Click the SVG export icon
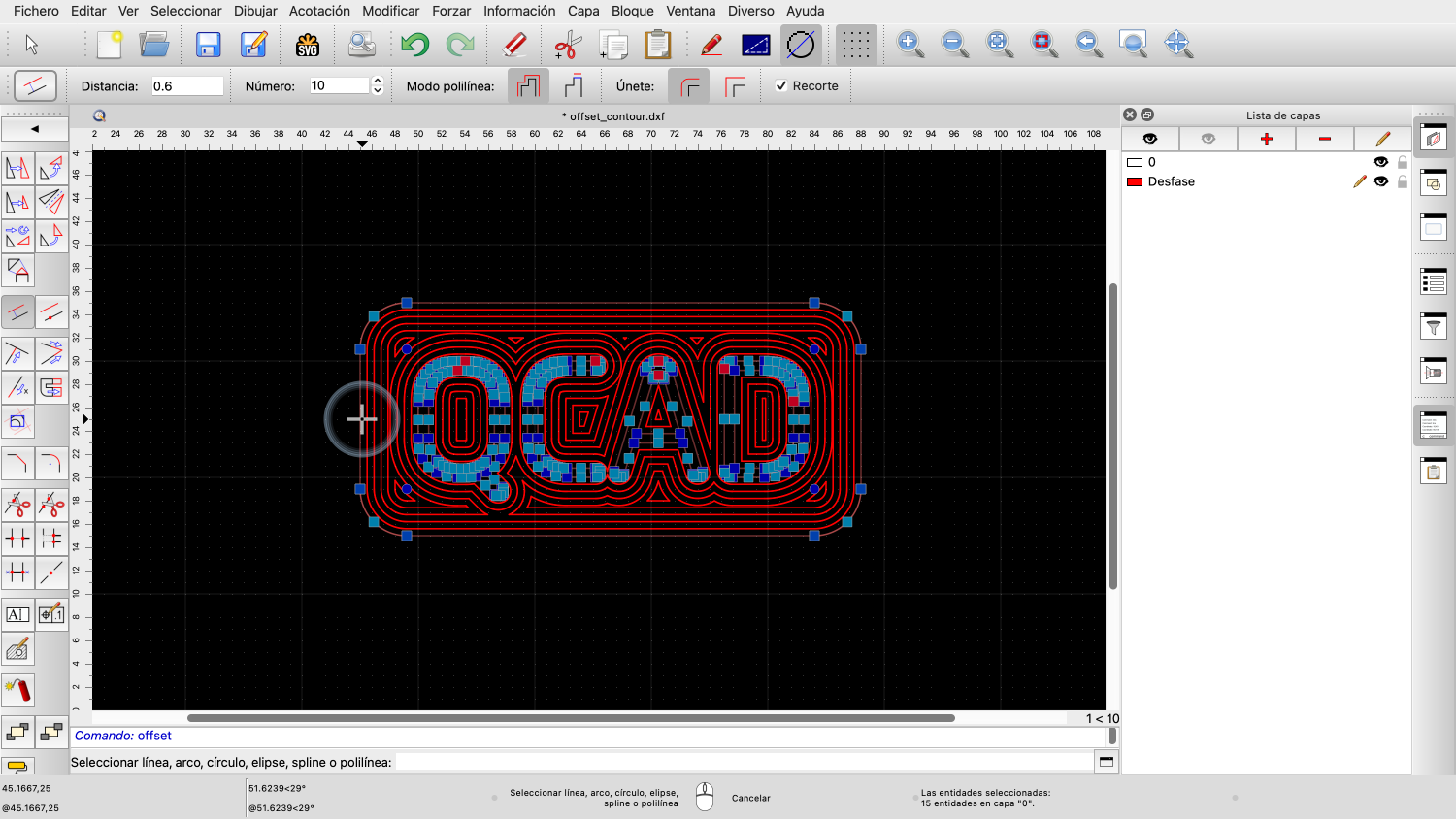The width and height of the screenshot is (1456, 819). 308,45
